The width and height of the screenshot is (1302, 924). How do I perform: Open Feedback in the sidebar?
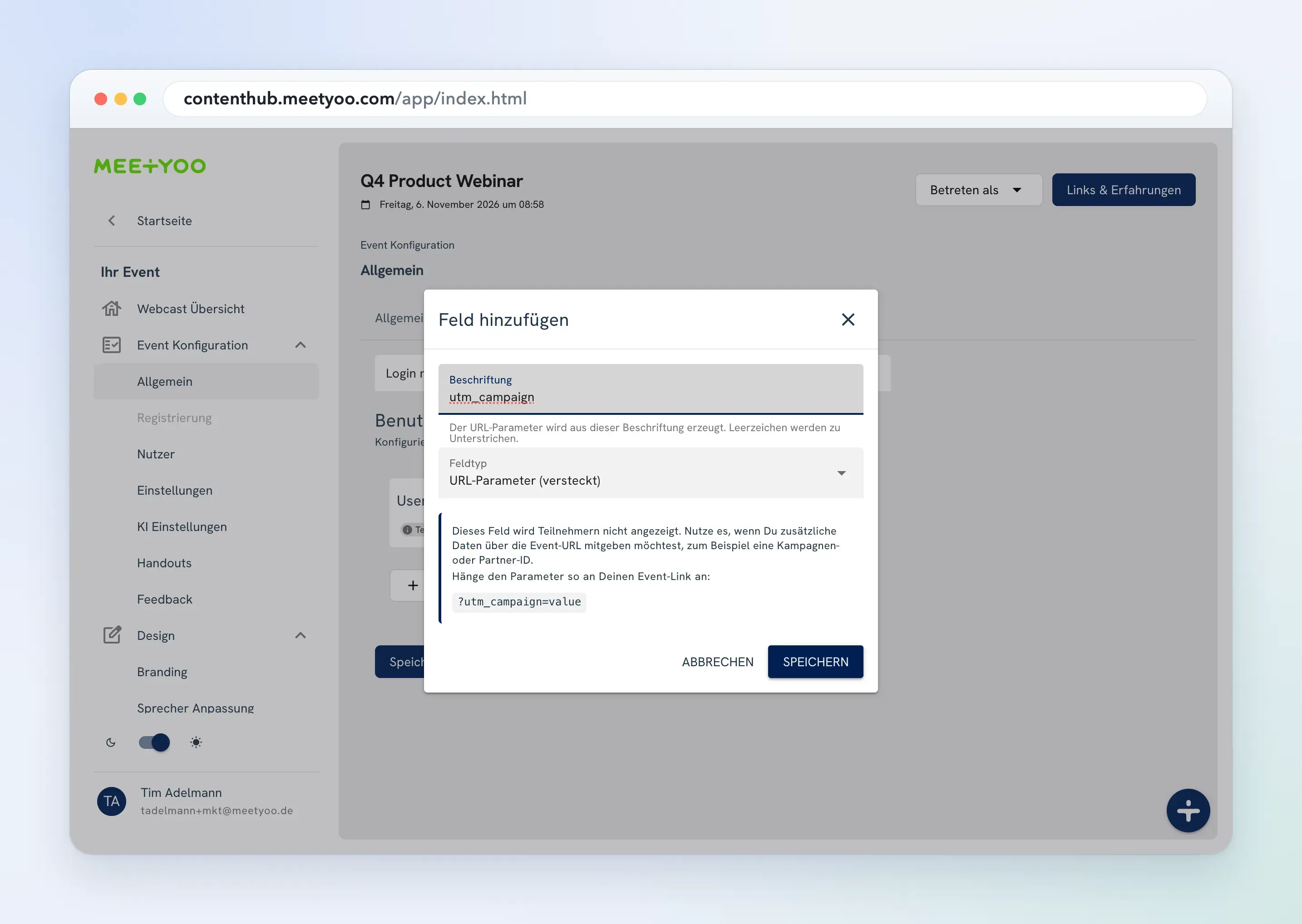point(165,599)
